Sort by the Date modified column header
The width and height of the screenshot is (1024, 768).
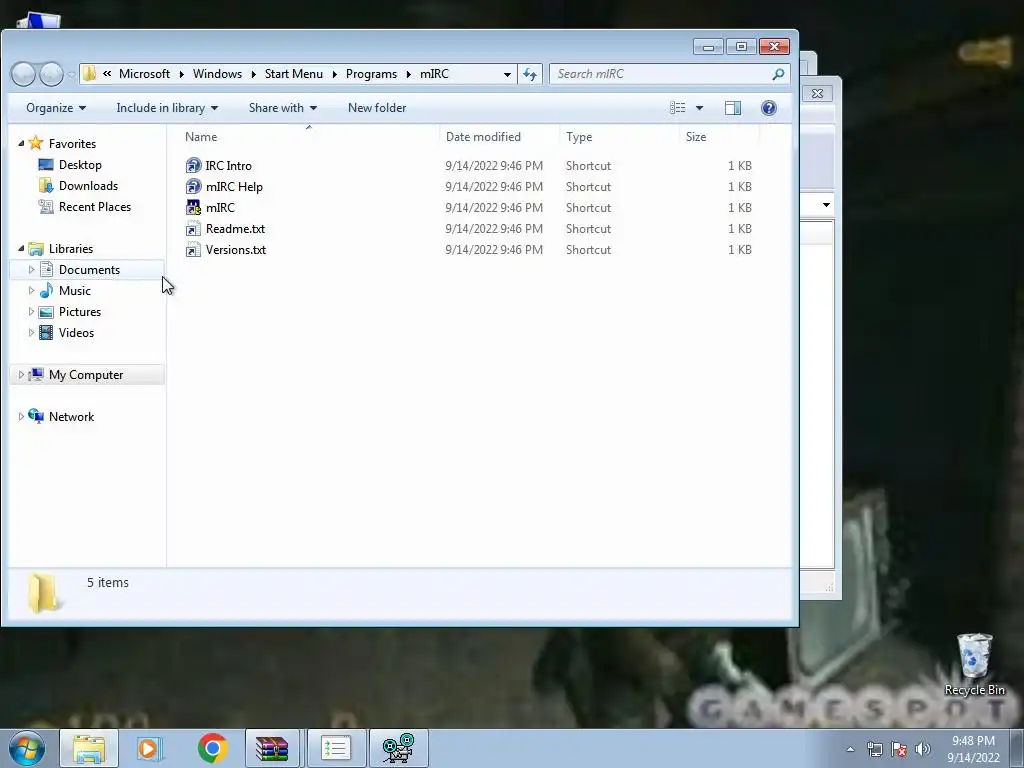click(499, 136)
